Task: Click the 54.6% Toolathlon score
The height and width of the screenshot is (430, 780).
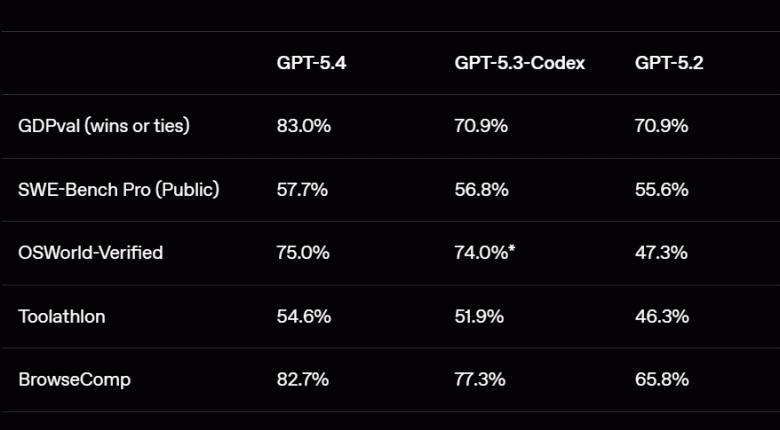Action: pos(303,316)
